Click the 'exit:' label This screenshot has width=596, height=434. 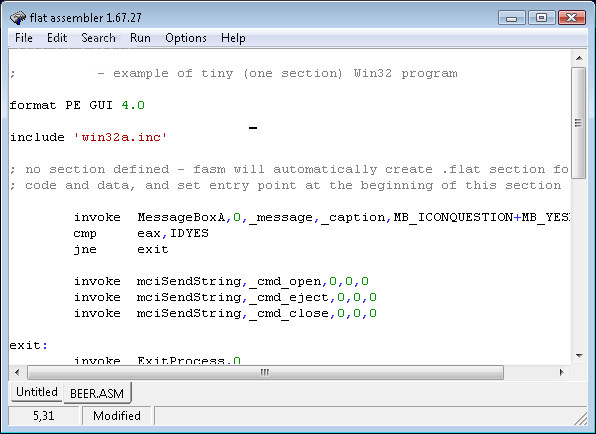29,345
